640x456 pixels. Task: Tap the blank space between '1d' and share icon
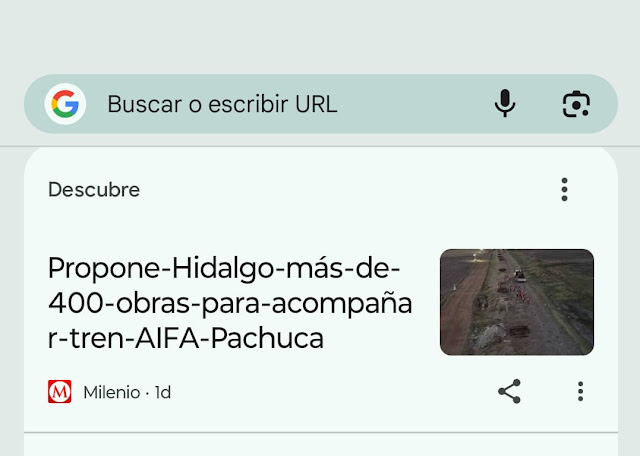333,392
